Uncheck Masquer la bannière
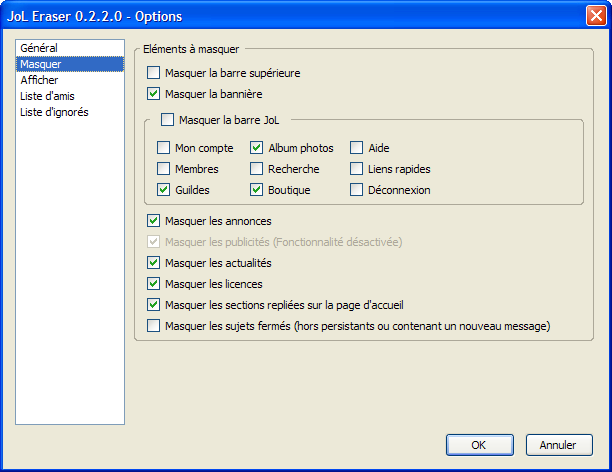The width and height of the screenshot is (612, 472). [153, 94]
